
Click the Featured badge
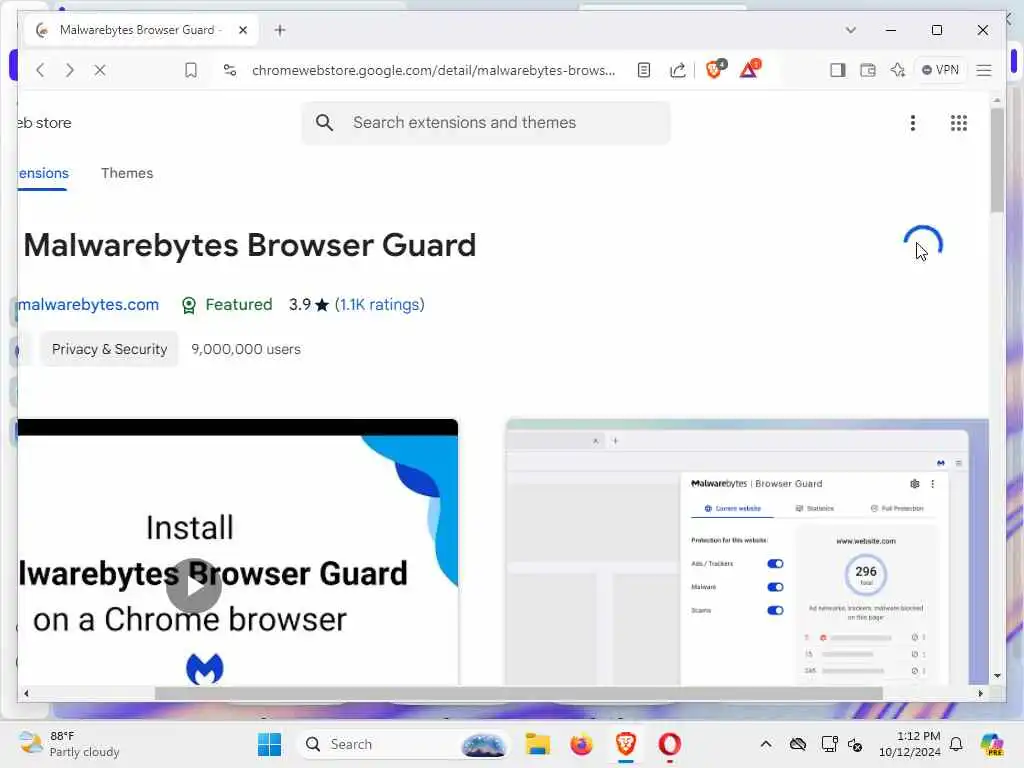coord(227,304)
